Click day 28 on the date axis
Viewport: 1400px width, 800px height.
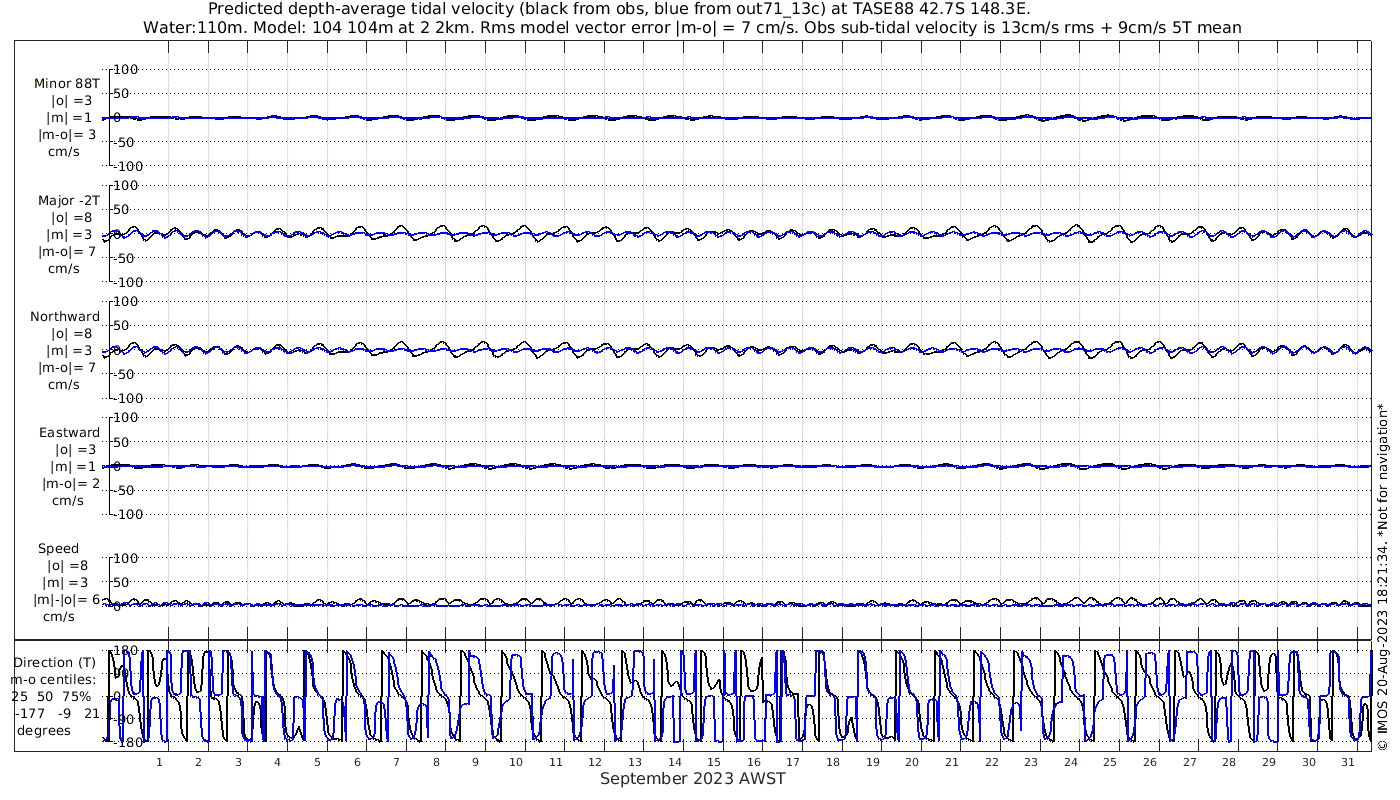[x=1229, y=762]
